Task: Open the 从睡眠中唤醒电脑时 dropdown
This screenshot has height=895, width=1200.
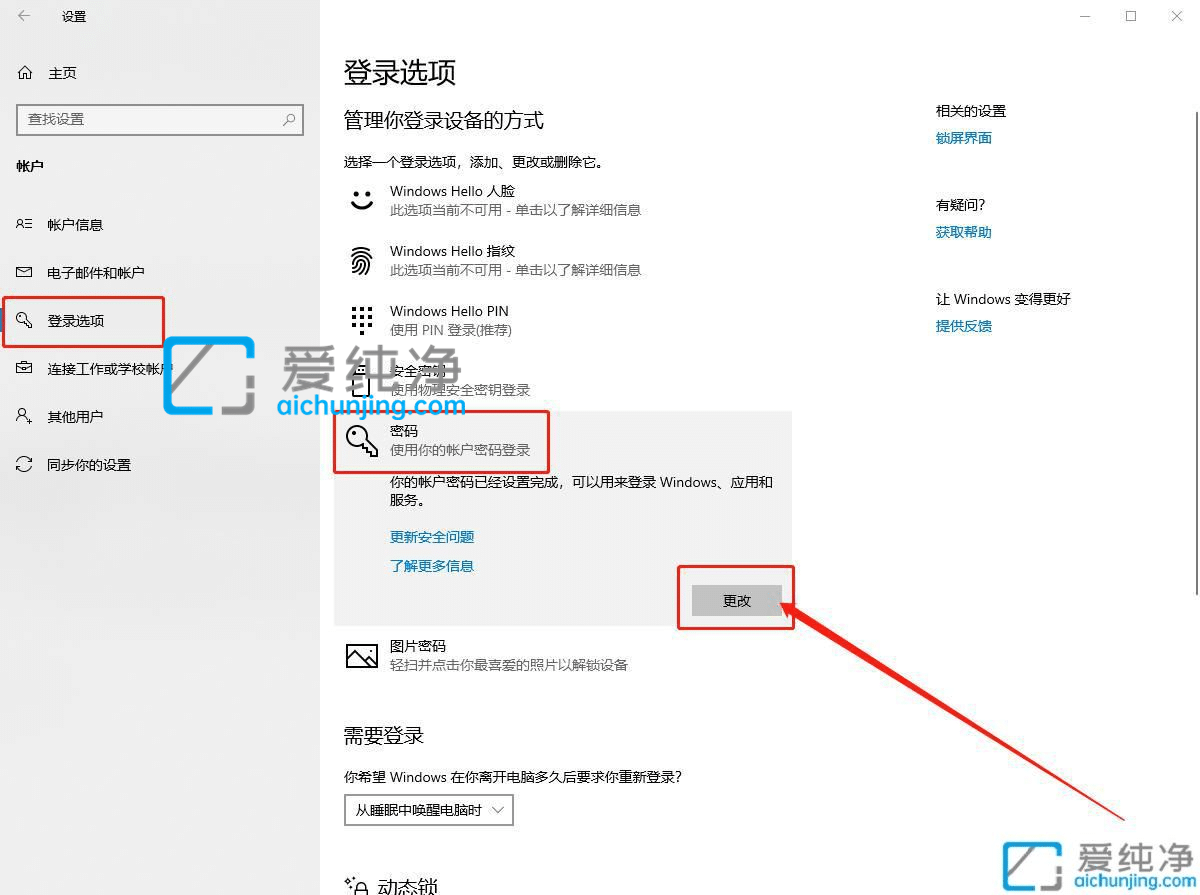Action: click(428, 810)
